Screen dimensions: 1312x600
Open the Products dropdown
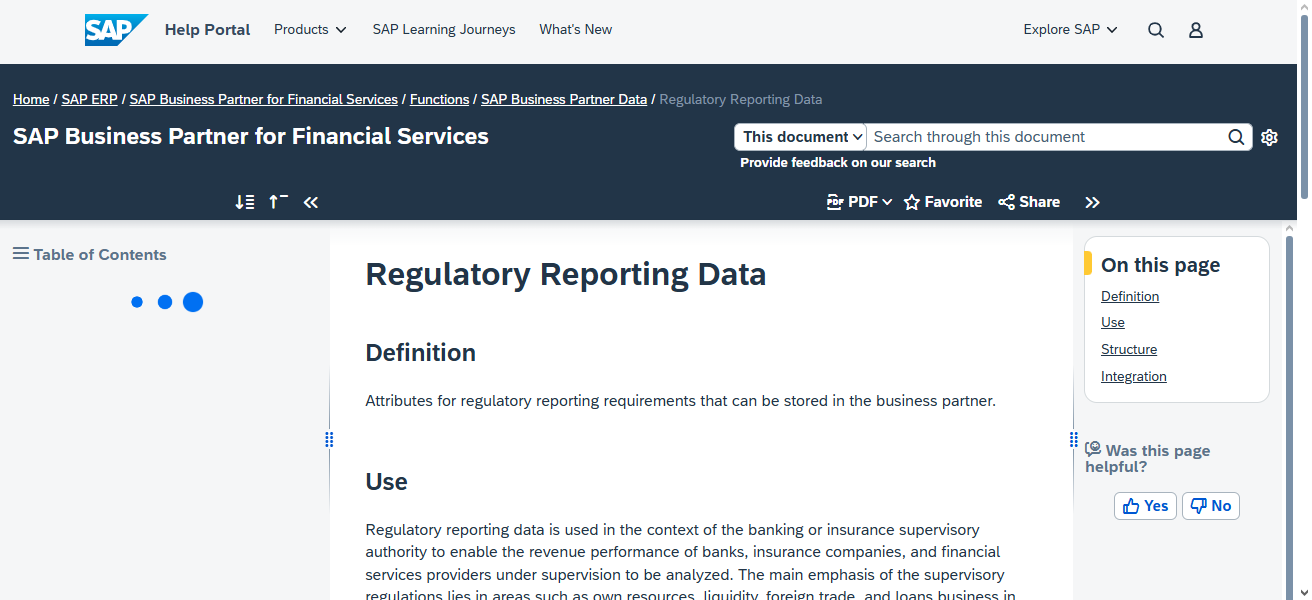tap(310, 29)
